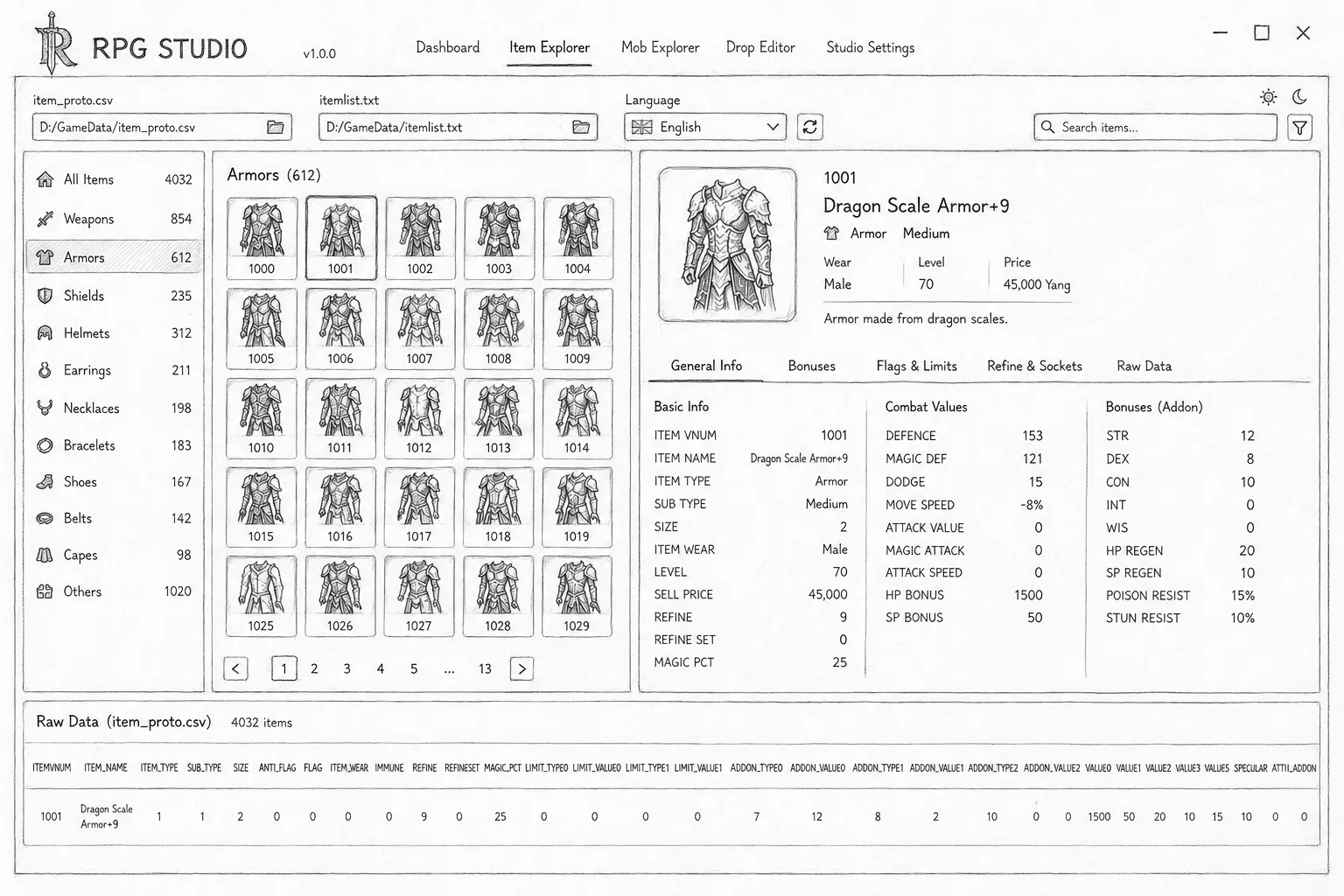Show the Refine & Sockets detail tab

pos(1034,366)
